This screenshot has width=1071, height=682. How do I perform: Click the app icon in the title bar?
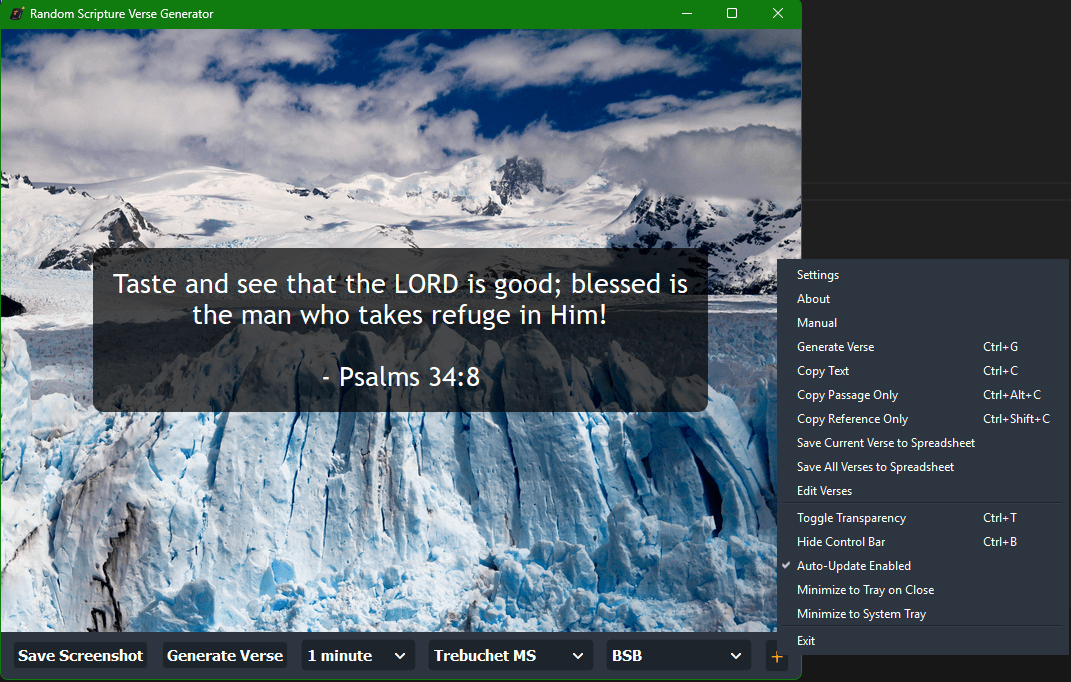pos(14,13)
